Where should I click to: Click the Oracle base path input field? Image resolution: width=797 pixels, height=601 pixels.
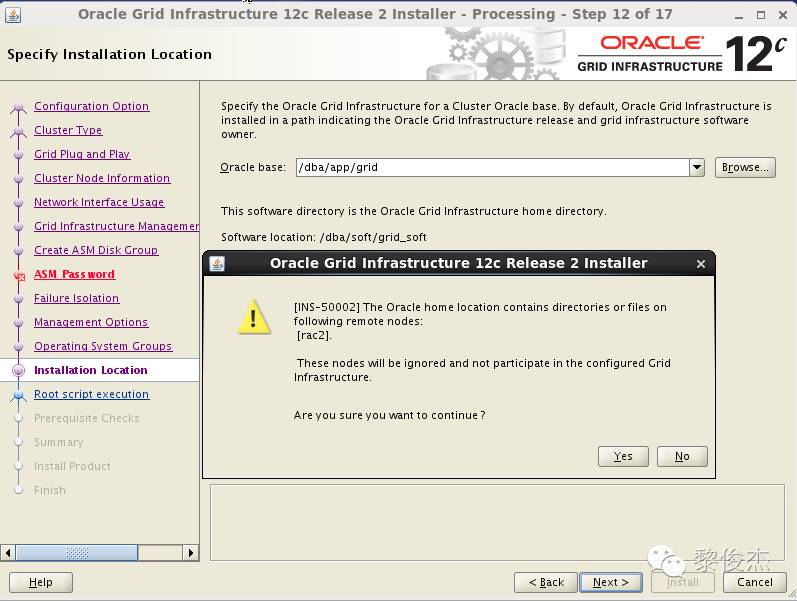coord(493,167)
